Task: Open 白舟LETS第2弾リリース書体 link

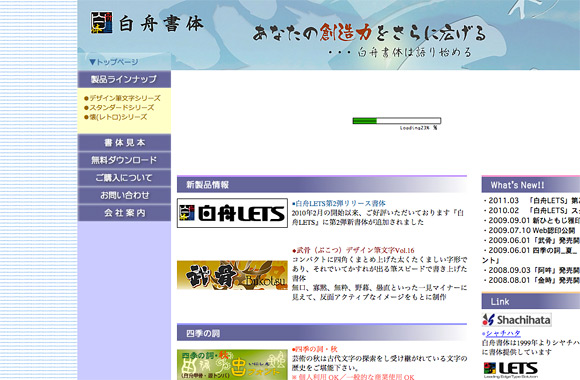Action: (x=339, y=204)
